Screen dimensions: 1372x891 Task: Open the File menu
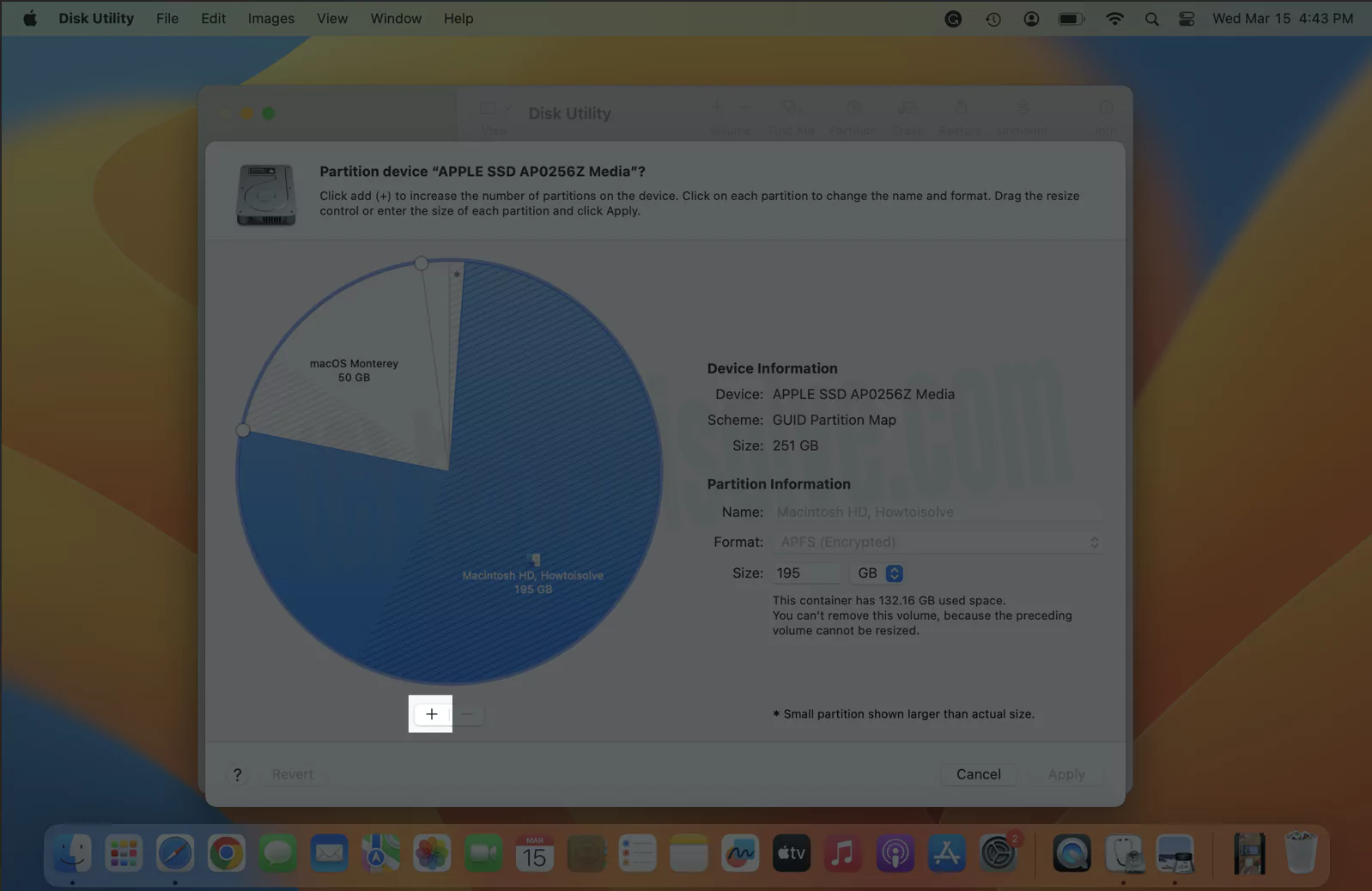click(x=167, y=18)
